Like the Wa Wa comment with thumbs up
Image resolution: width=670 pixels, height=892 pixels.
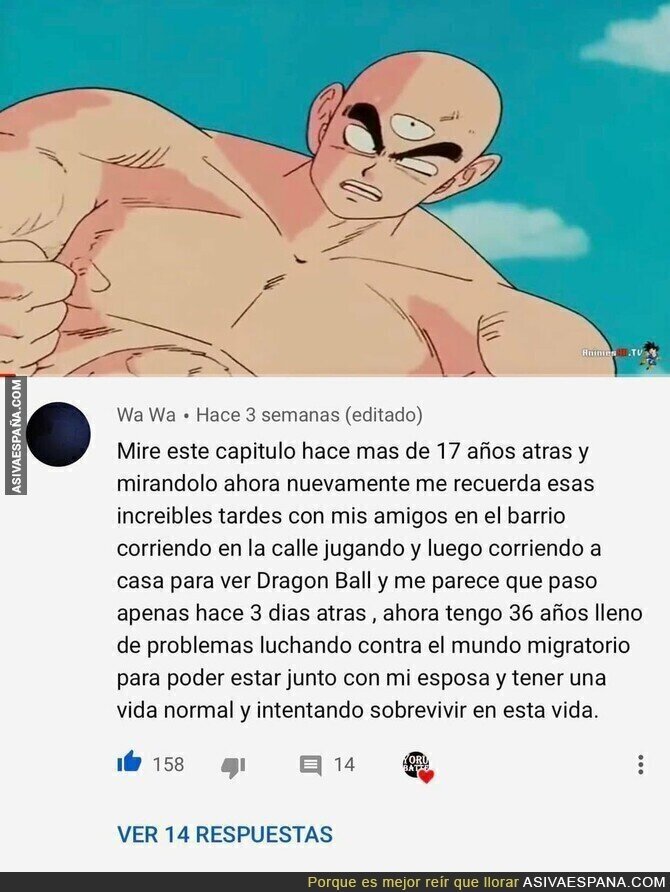(x=129, y=762)
